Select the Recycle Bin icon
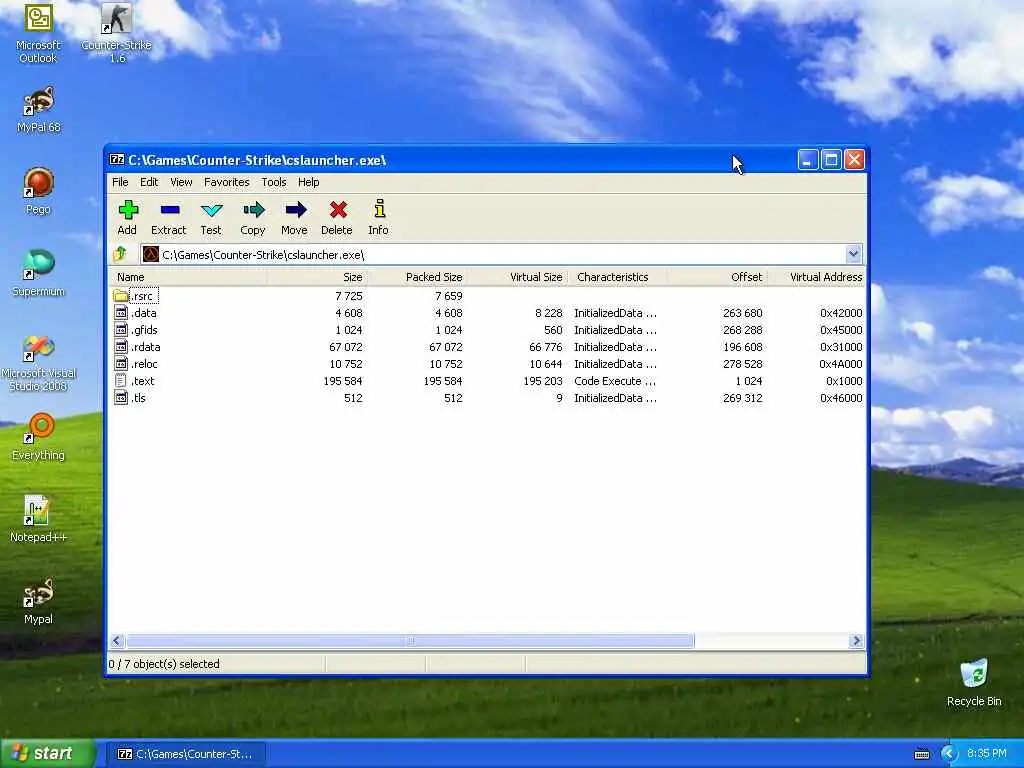Screen dimensions: 1024x768 [x=974, y=683]
